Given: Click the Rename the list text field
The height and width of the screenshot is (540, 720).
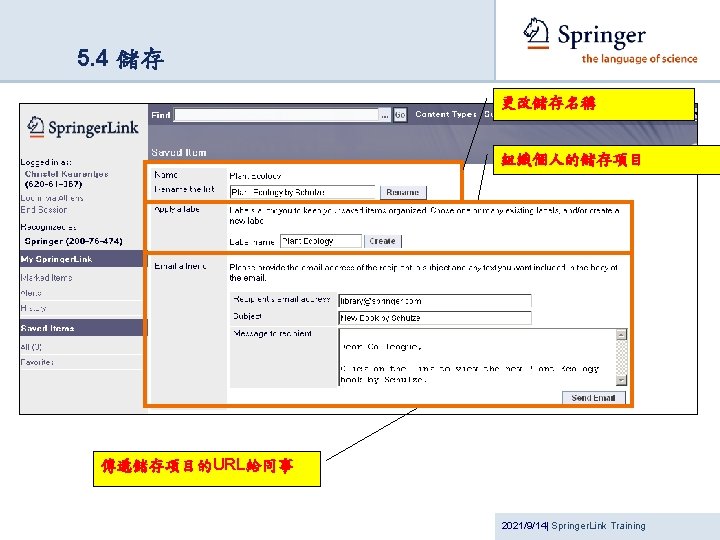Looking at the screenshot, I should point(303,192).
